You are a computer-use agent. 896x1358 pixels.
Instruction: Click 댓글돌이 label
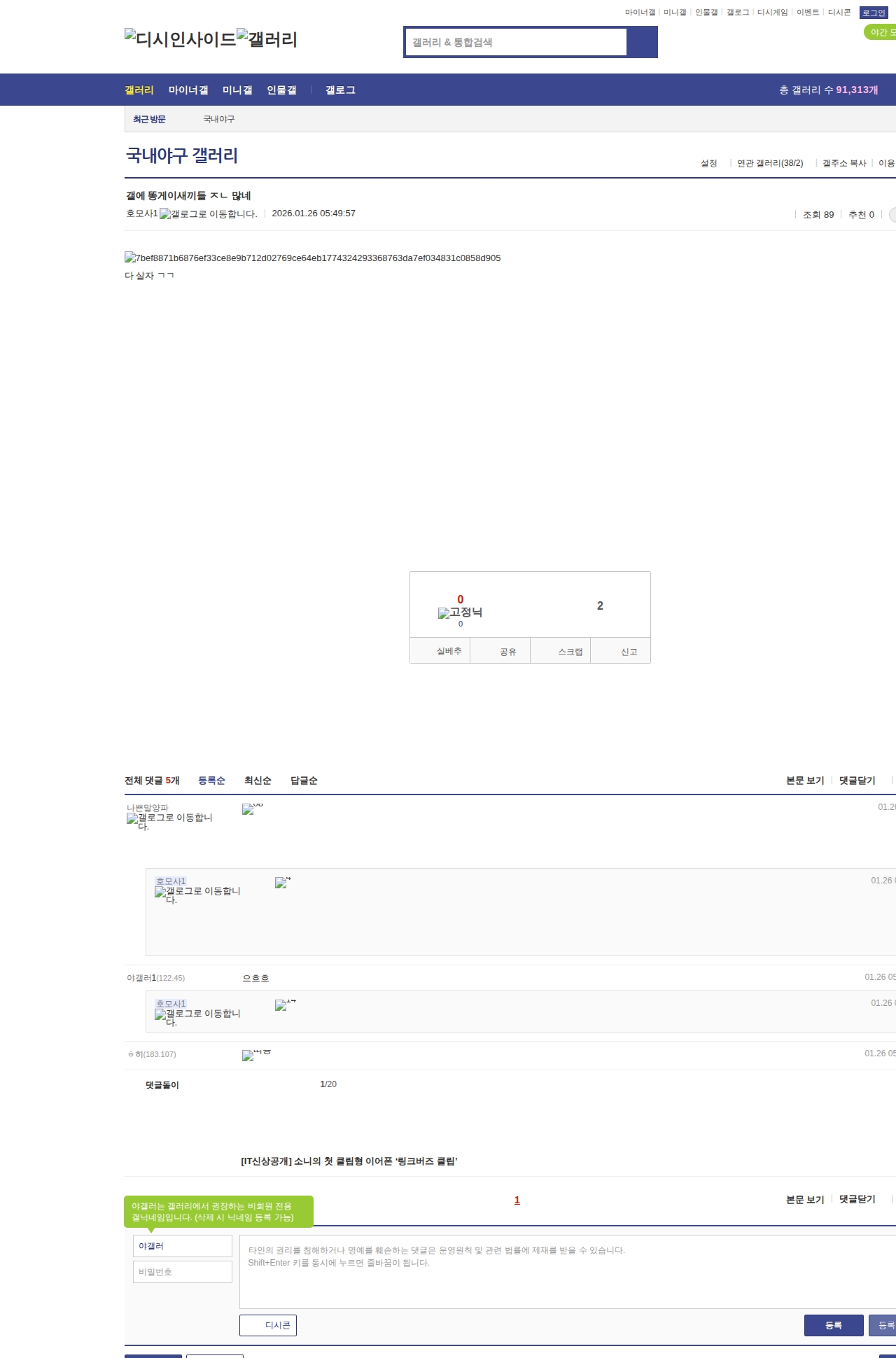(x=162, y=1085)
